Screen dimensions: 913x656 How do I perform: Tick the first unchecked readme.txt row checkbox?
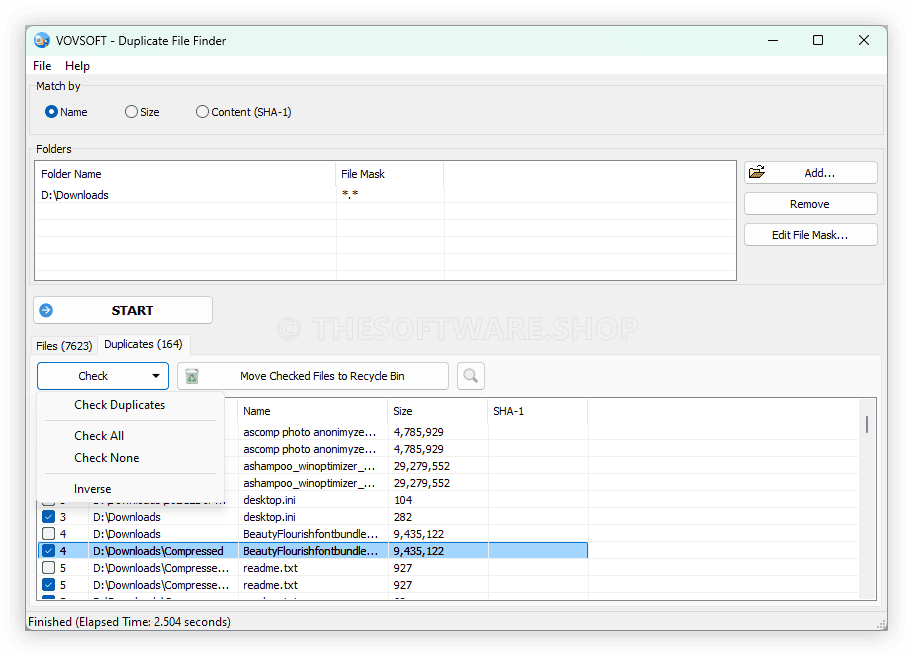coord(48,568)
